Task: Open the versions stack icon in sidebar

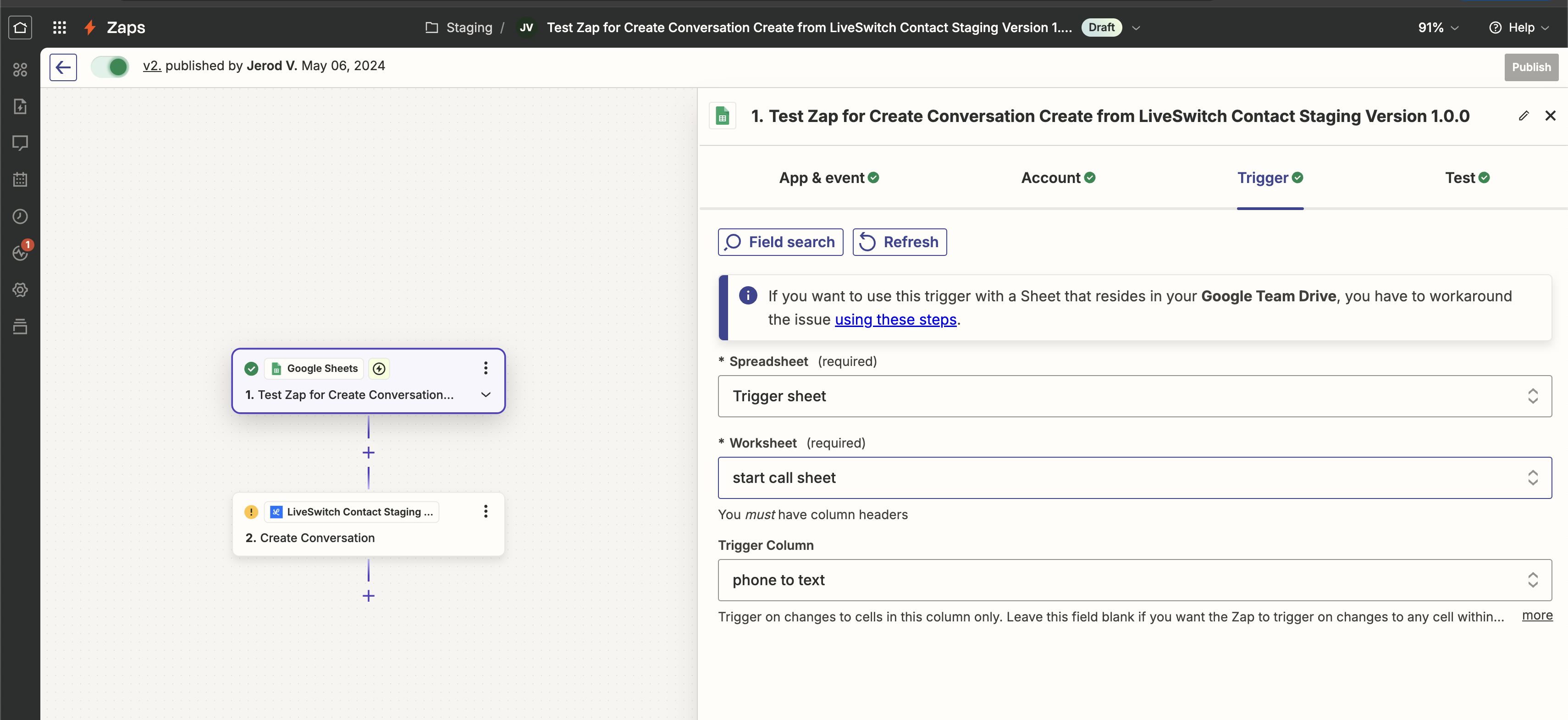Action: click(x=20, y=326)
